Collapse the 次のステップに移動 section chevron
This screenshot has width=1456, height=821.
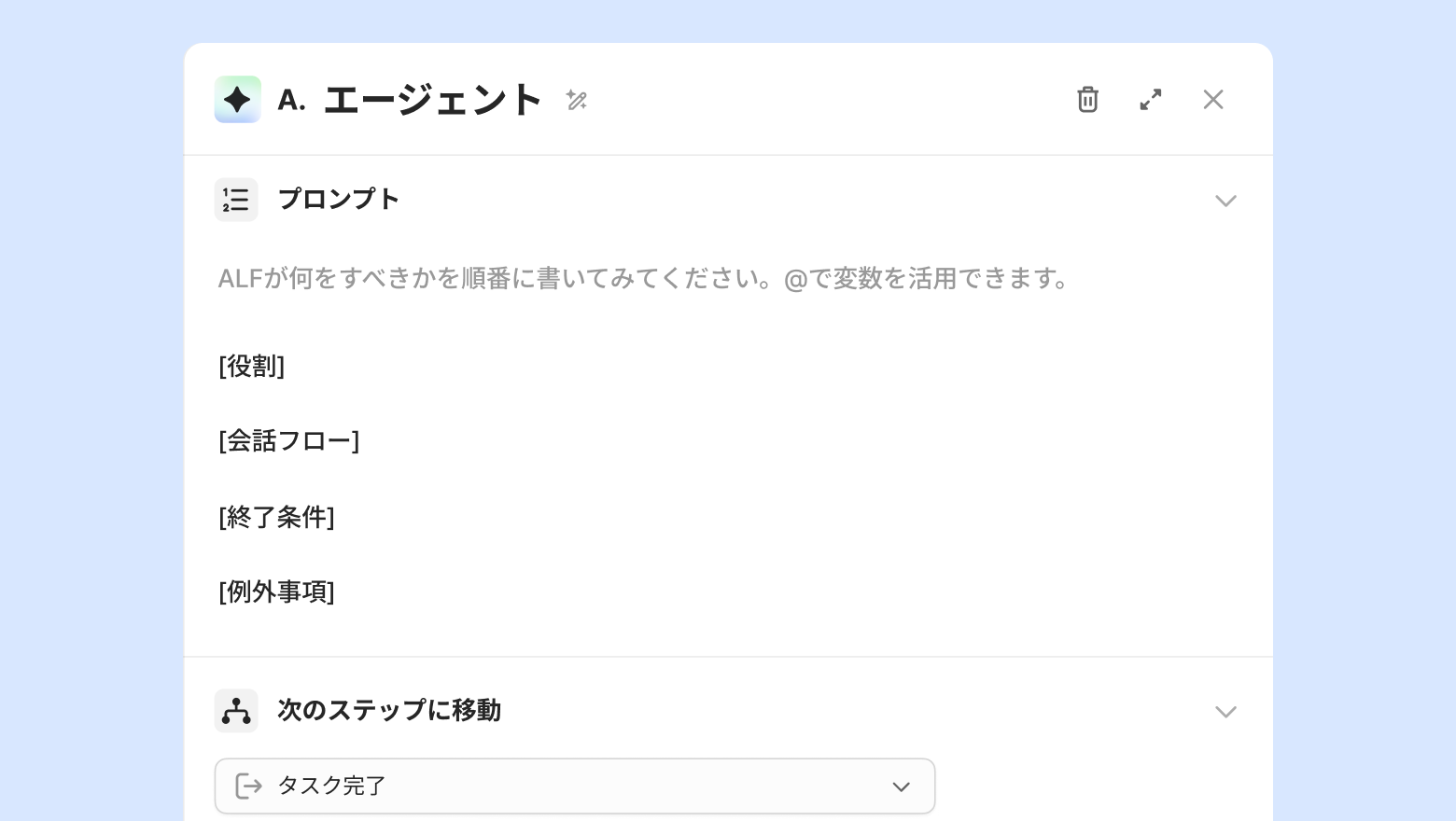(x=1225, y=712)
